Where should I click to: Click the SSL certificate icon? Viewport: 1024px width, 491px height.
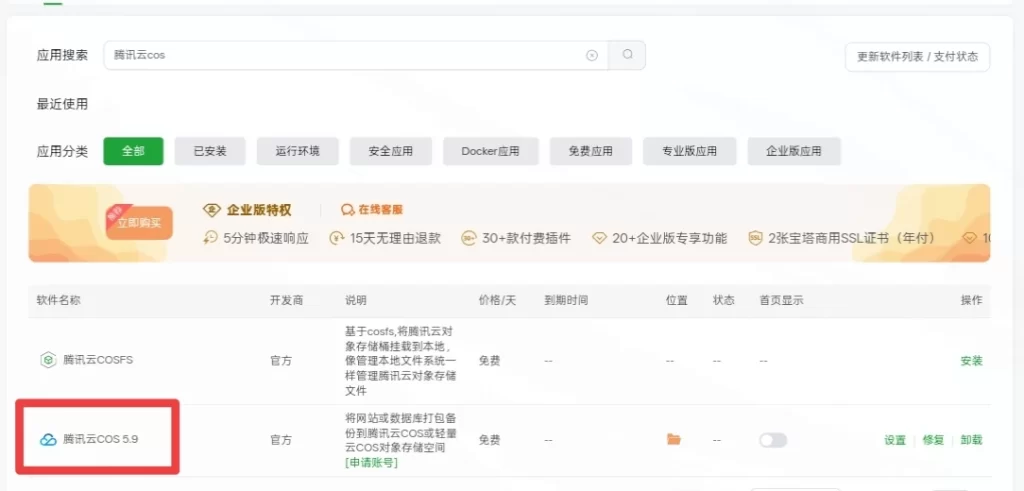click(756, 238)
